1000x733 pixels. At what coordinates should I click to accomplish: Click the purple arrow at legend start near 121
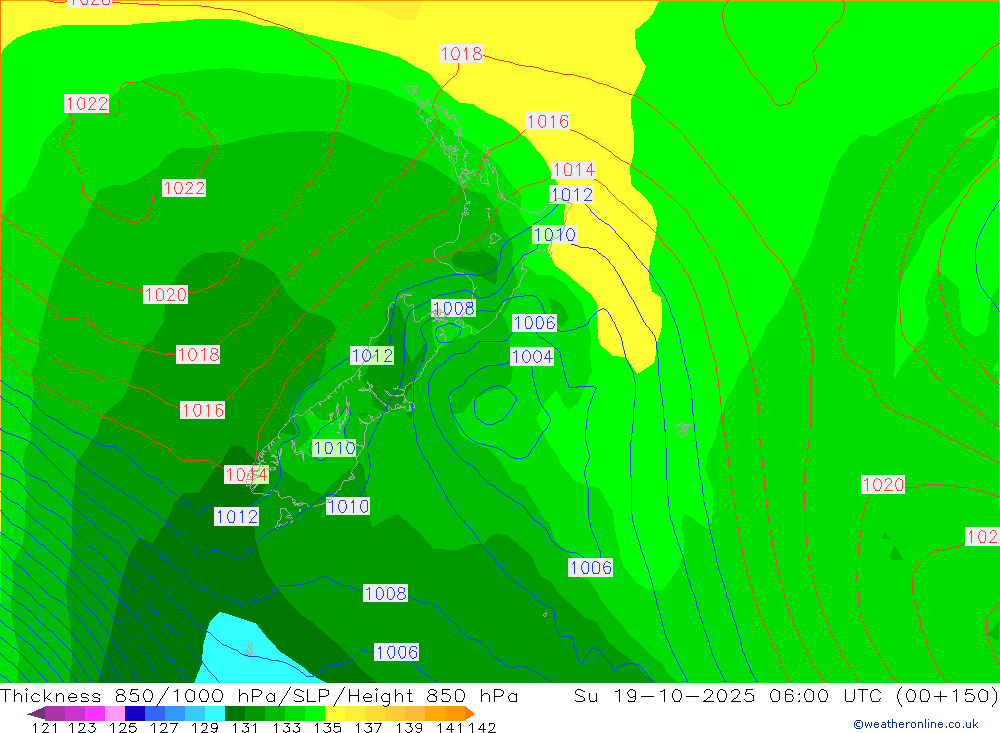coord(36,713)
